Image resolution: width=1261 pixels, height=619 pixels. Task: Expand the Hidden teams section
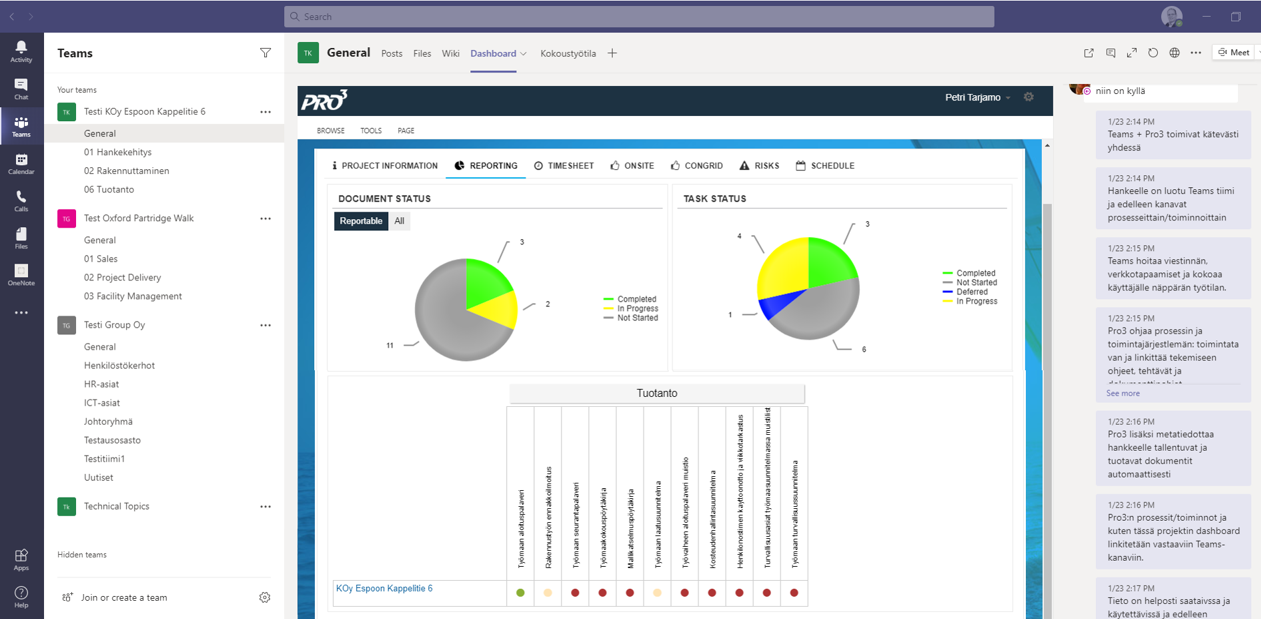(82, 555)
